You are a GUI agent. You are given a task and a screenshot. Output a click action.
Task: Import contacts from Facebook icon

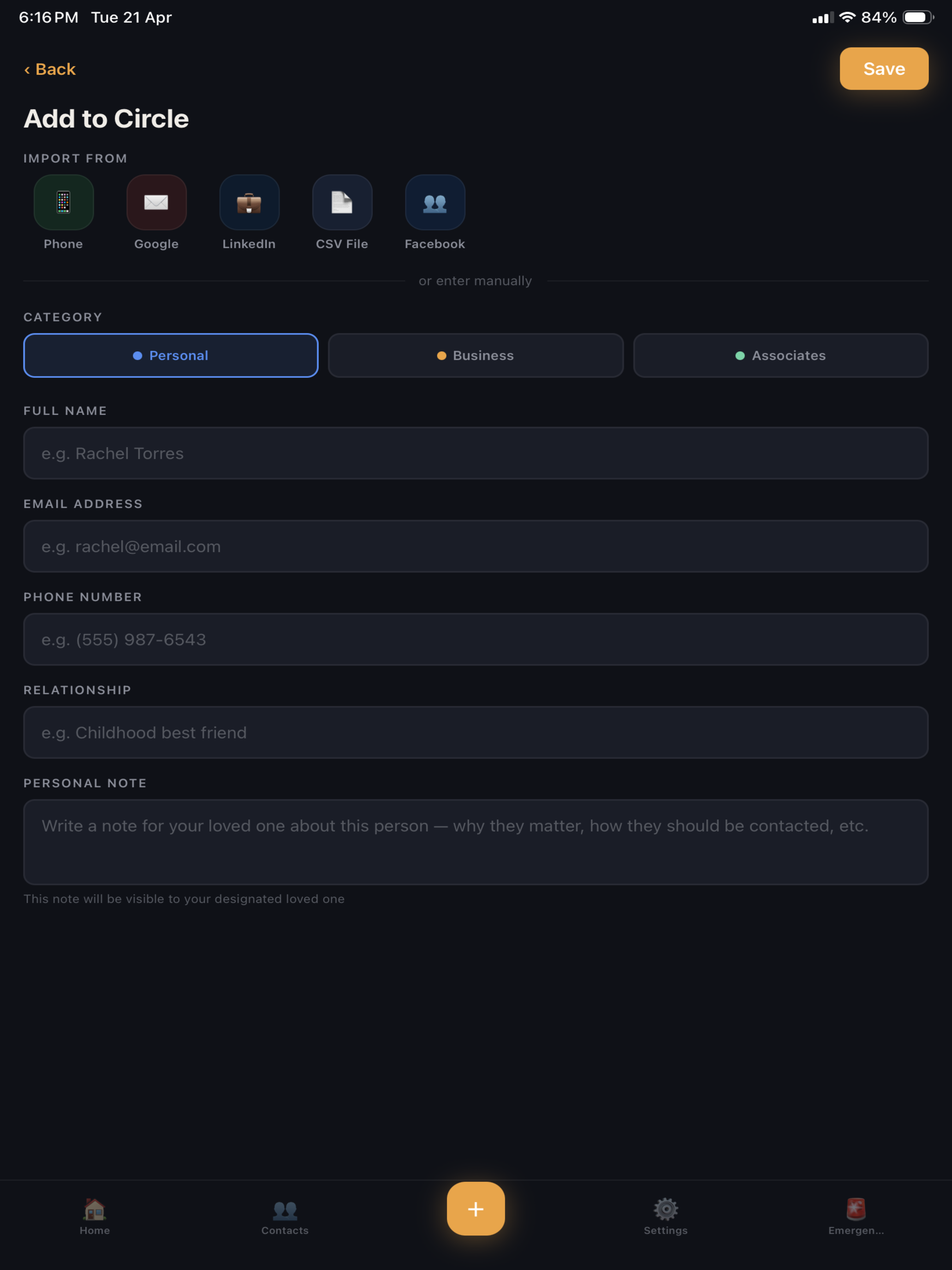coord(435,202)
